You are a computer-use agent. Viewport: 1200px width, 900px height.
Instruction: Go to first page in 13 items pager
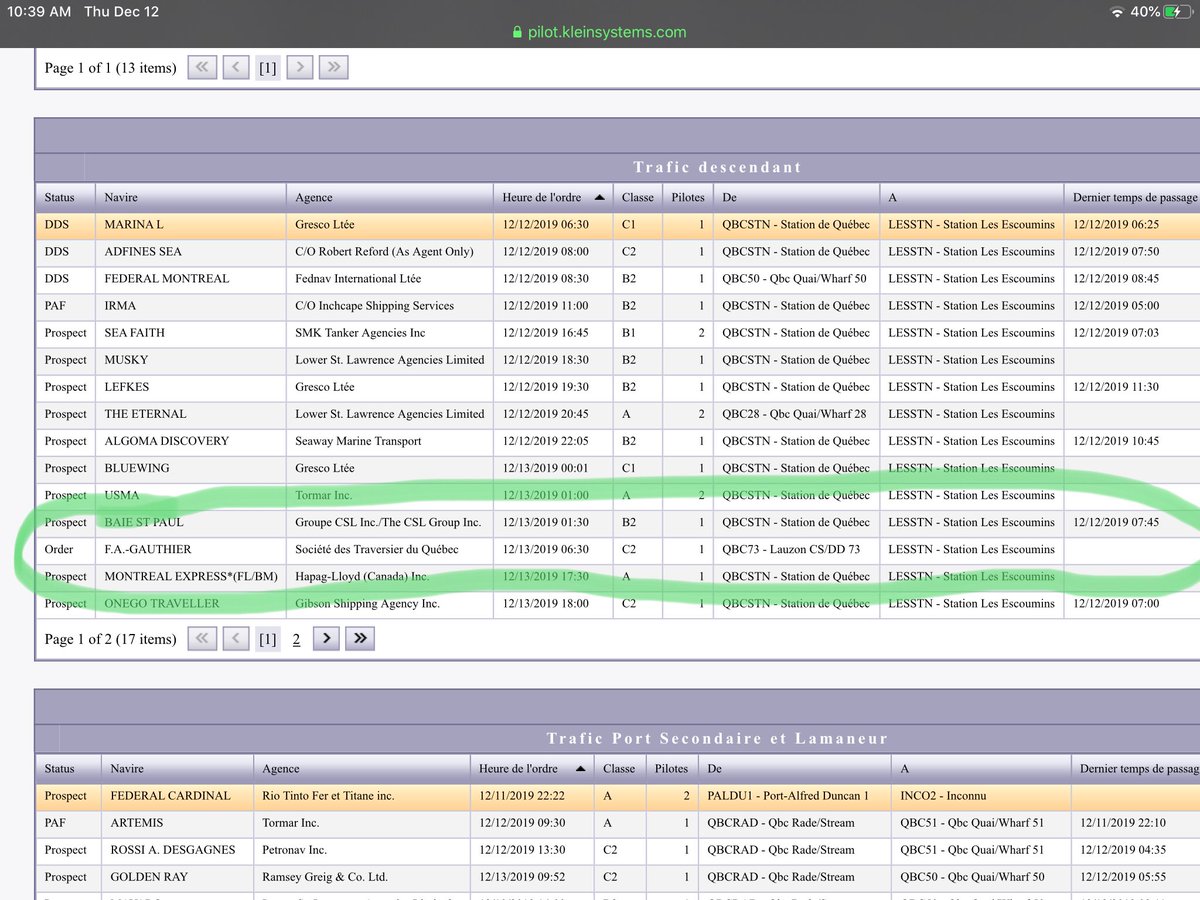pyautogui.click(x=202, y=68)
